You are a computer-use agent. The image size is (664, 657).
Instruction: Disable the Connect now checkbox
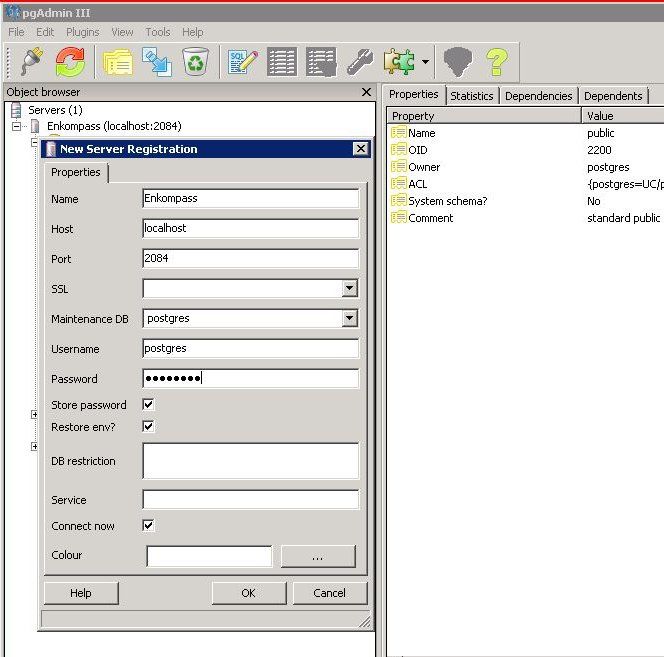149,525
